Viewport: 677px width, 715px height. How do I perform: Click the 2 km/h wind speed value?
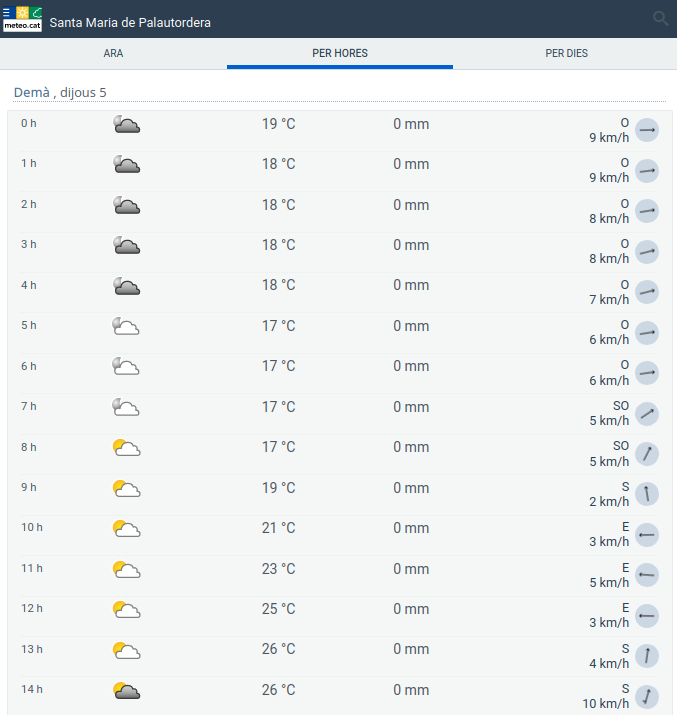[609, 502]
